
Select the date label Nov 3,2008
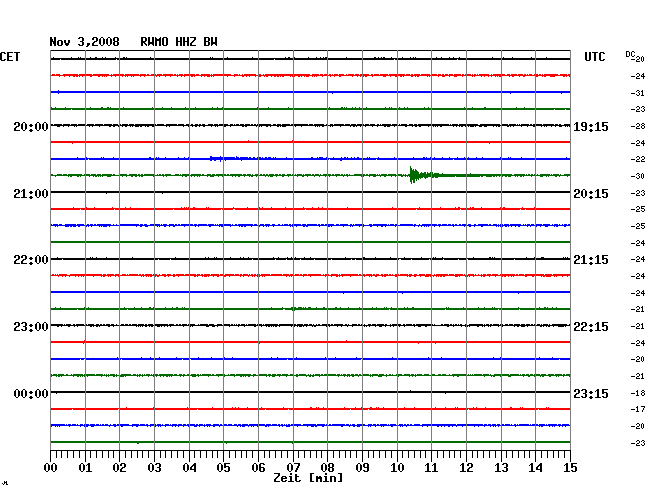(x=85, y=42)
